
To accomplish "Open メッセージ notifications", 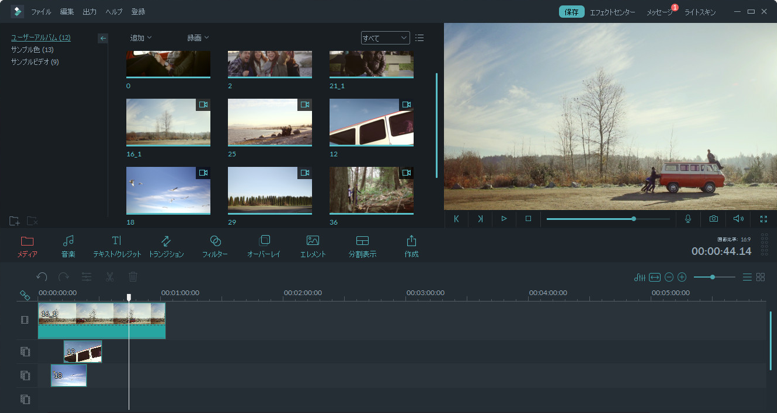I will point(659,12).
